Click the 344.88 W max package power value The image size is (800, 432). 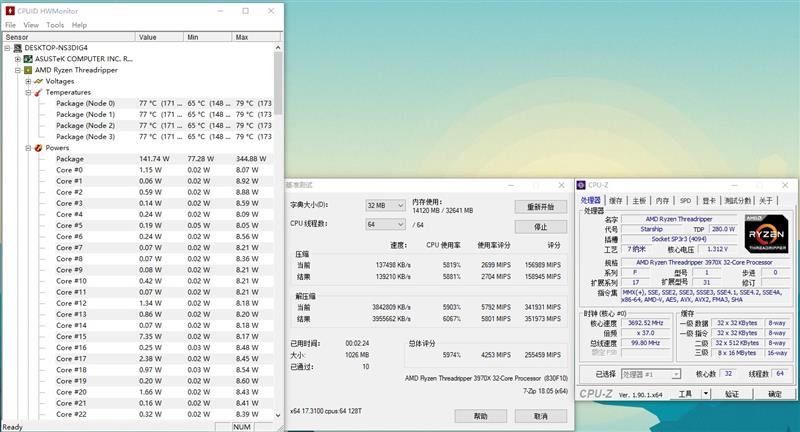251,159
